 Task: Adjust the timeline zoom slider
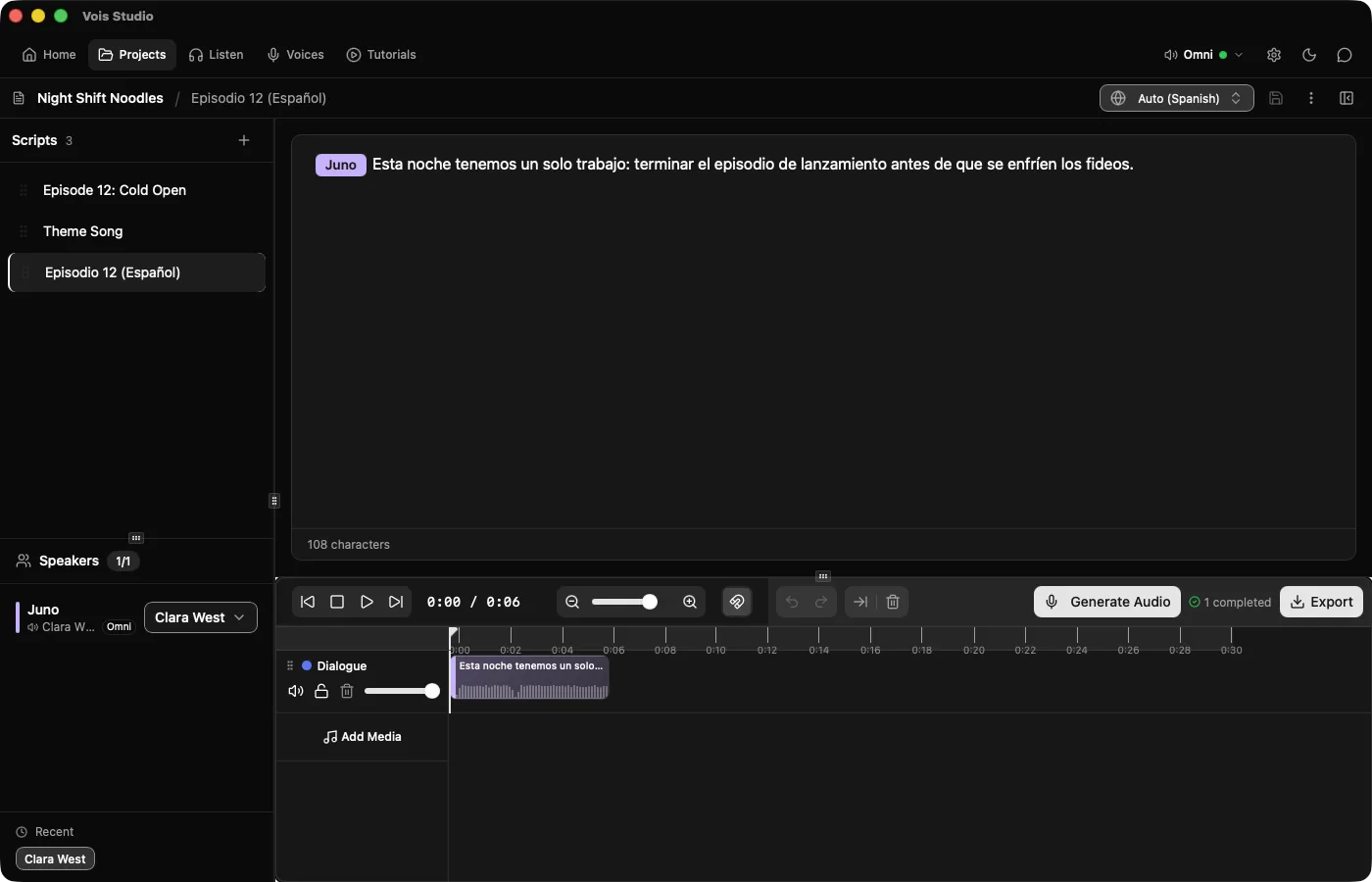(624, 602)
